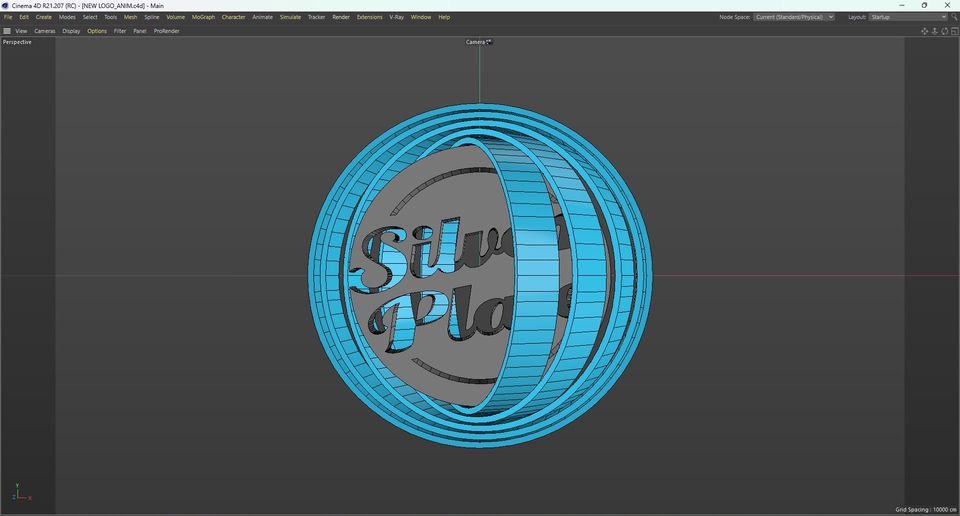Open the viewport Options menu
Screen dimensions: 960x516
[x=97, y=31]
